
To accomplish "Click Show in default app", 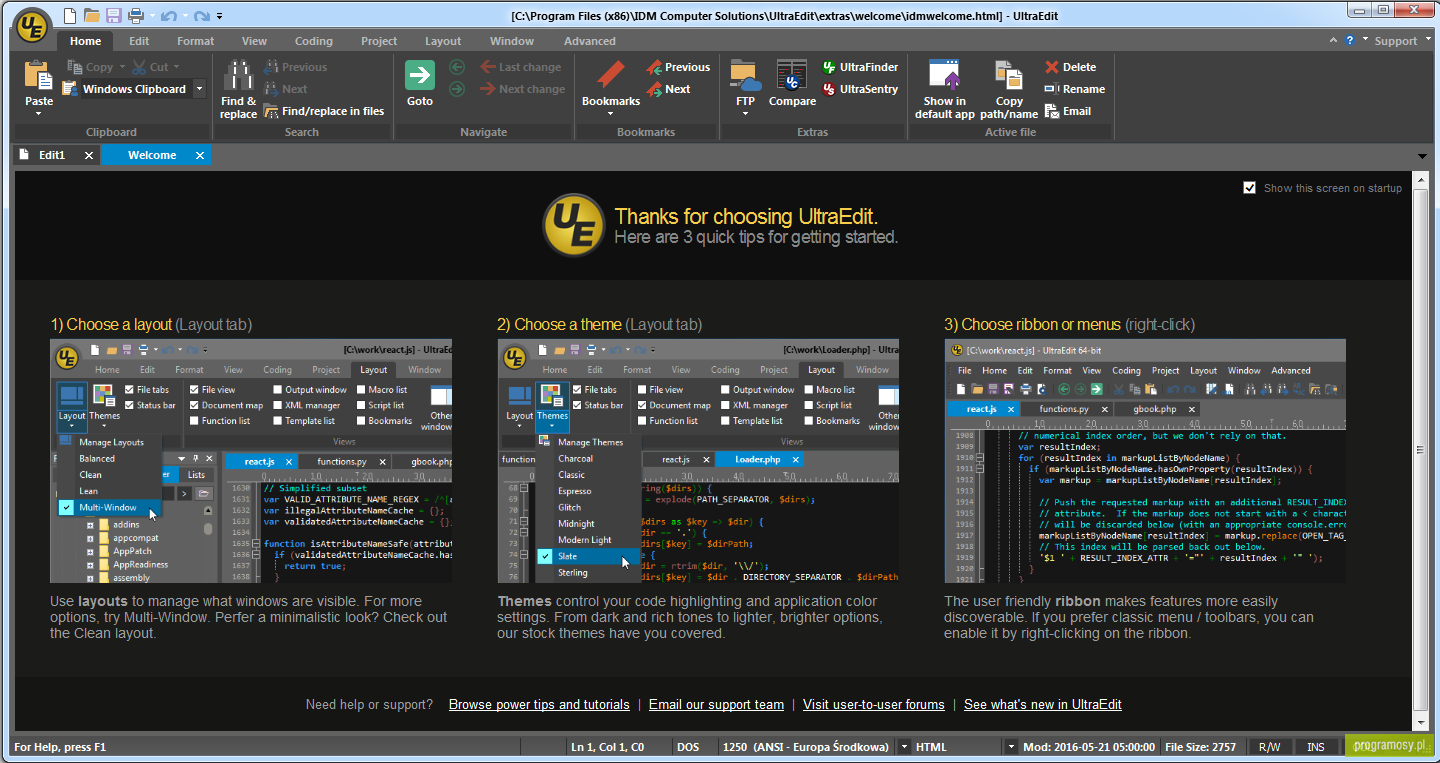I will pos(945,89).
